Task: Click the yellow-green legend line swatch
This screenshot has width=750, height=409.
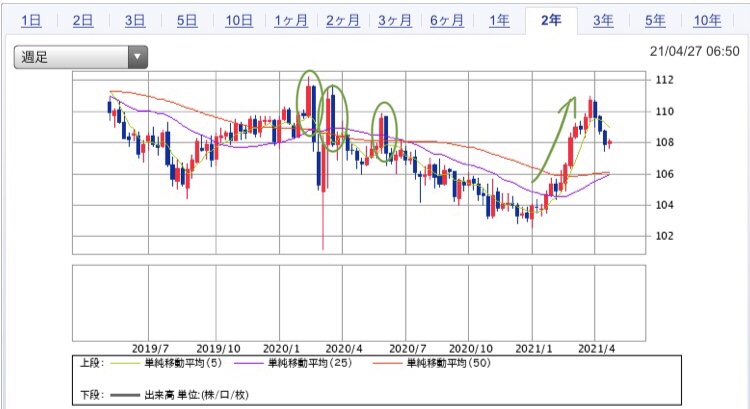Action: coord(125,364)
